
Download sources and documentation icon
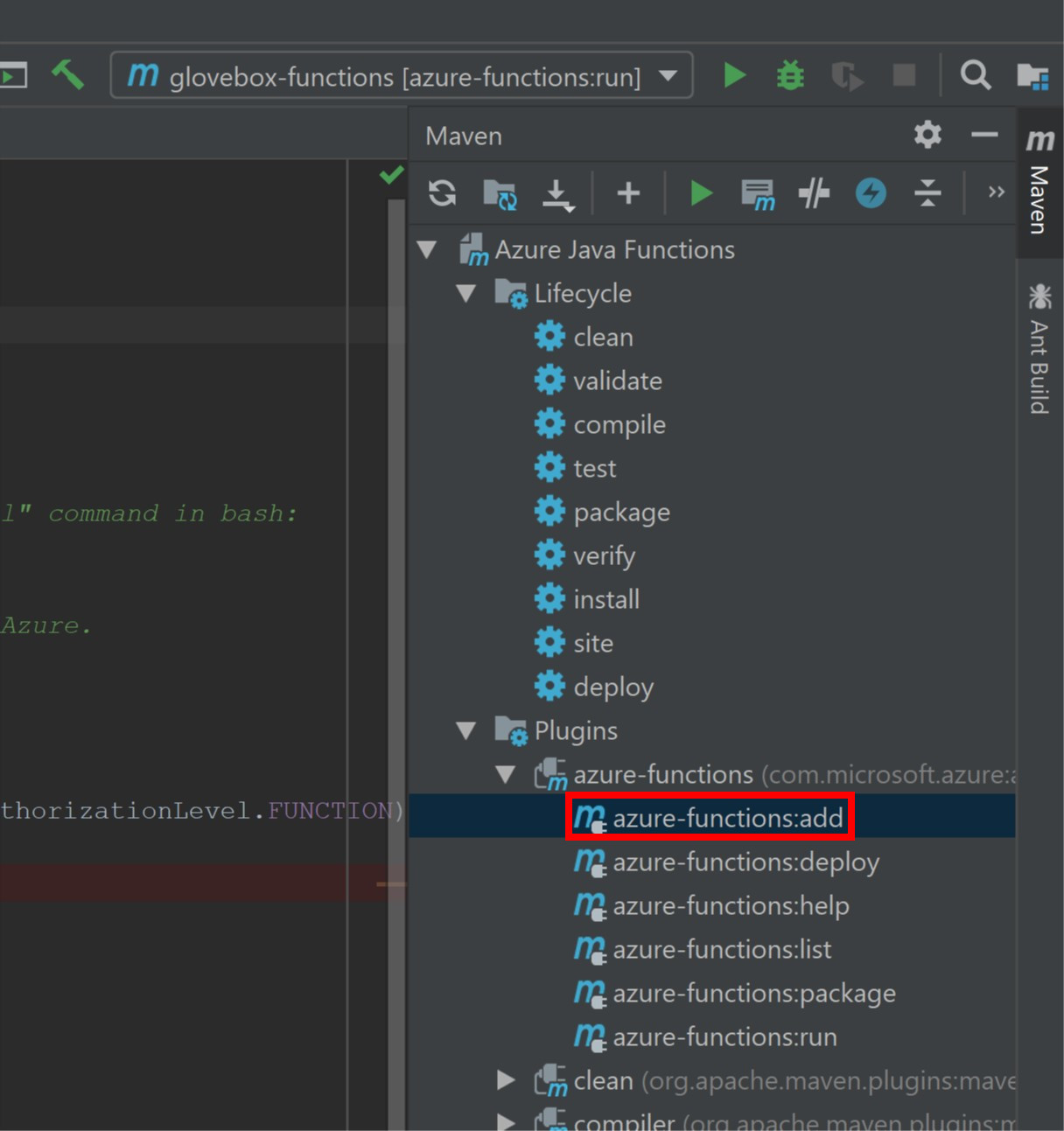[x=557, y=194]
